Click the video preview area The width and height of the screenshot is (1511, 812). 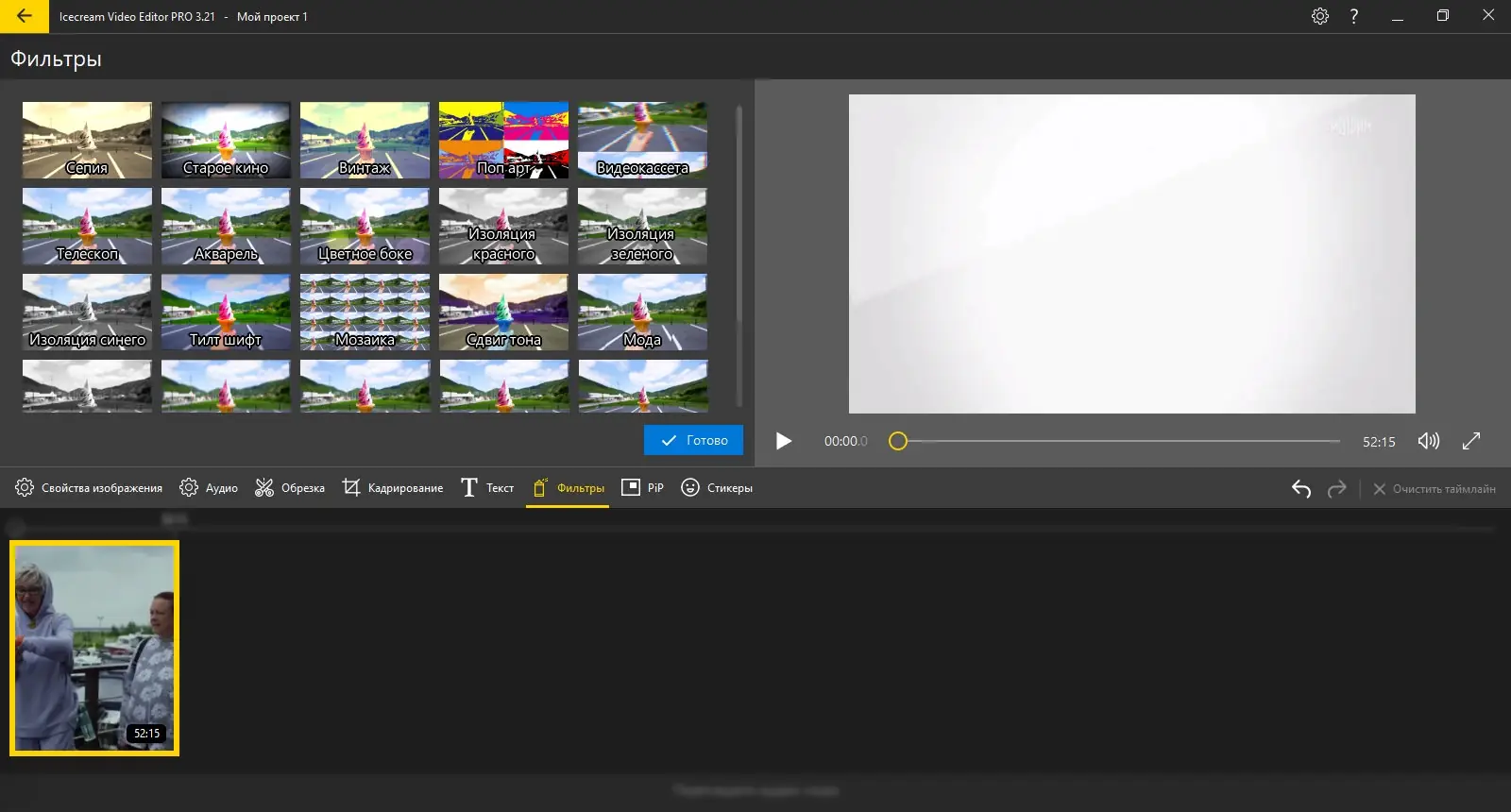click(x=1131, y=254)
